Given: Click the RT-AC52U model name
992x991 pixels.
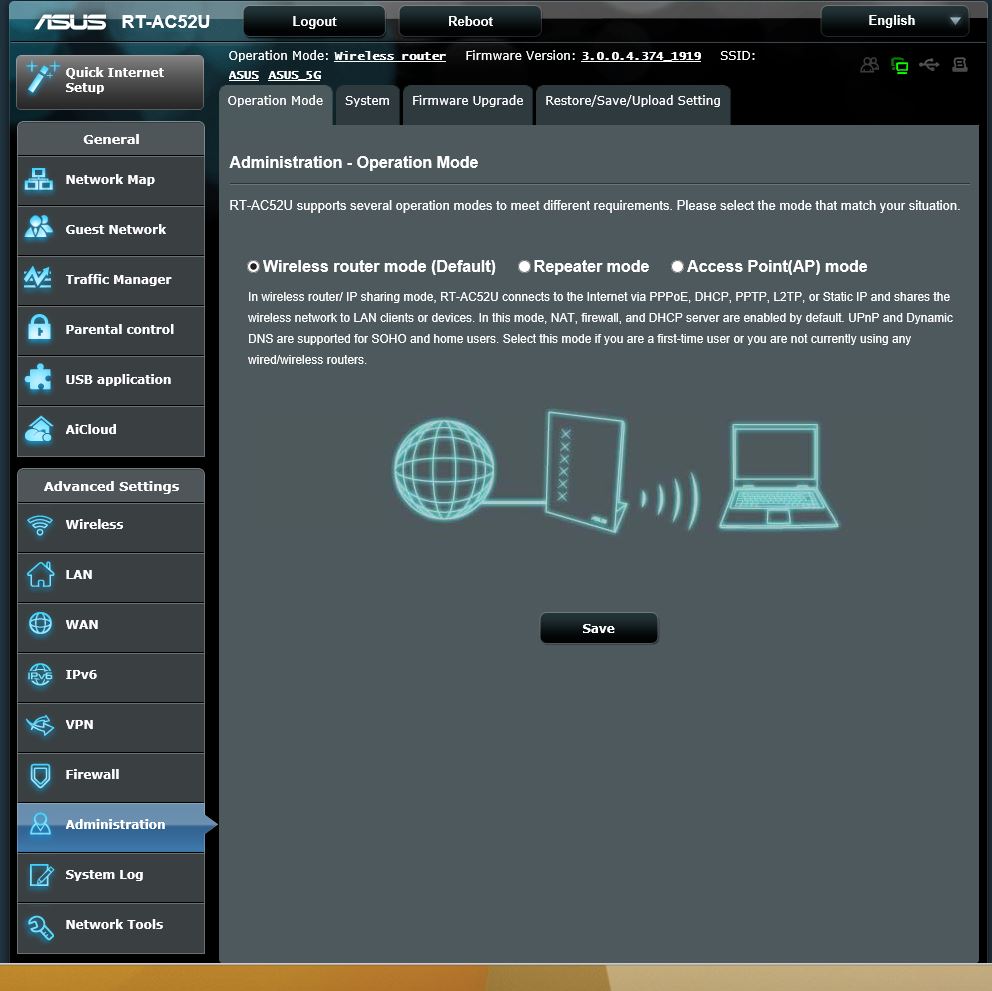Looking at the screenshot, I should (165, 22).
